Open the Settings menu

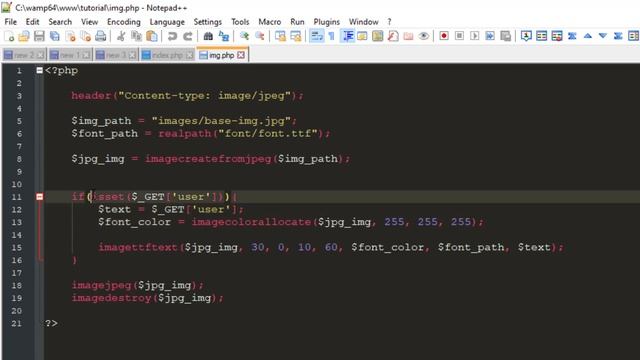point(207,22)
